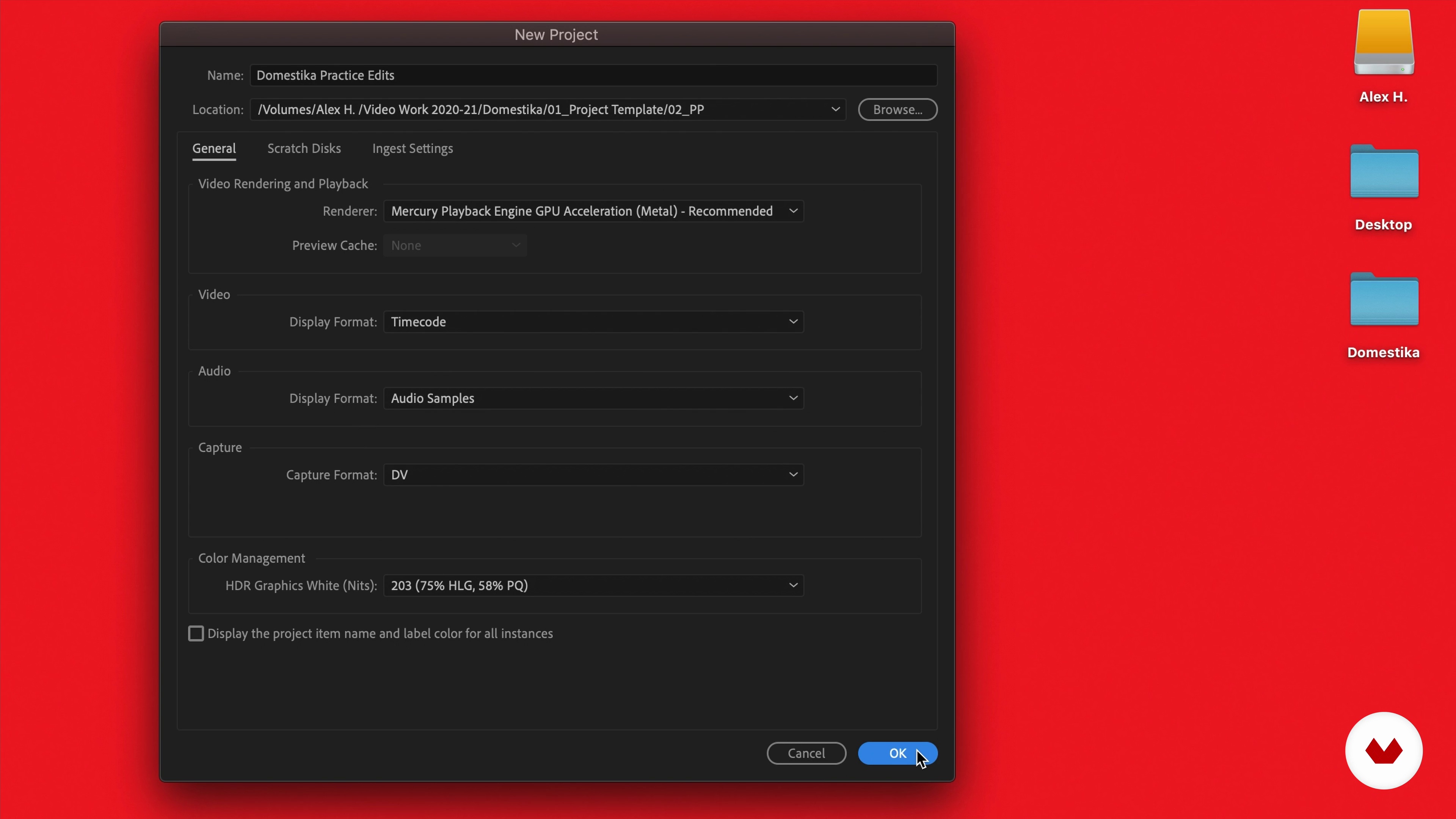Click the HDR Graphics White (Nits) label
Screen dimensions: 1456x819
coord(301,585)
